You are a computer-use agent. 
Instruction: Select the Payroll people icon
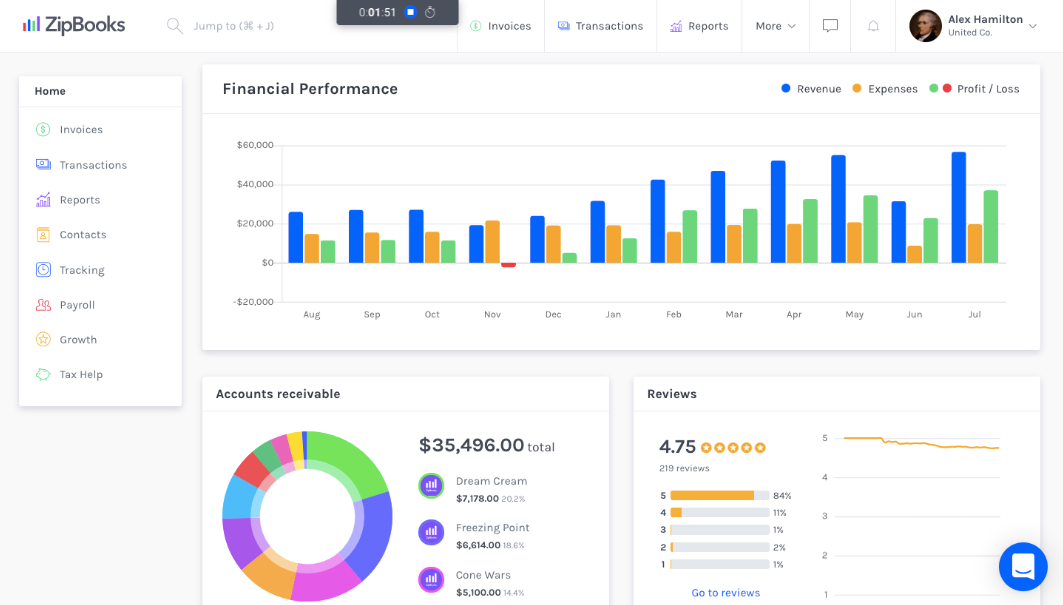pos(41,304)
